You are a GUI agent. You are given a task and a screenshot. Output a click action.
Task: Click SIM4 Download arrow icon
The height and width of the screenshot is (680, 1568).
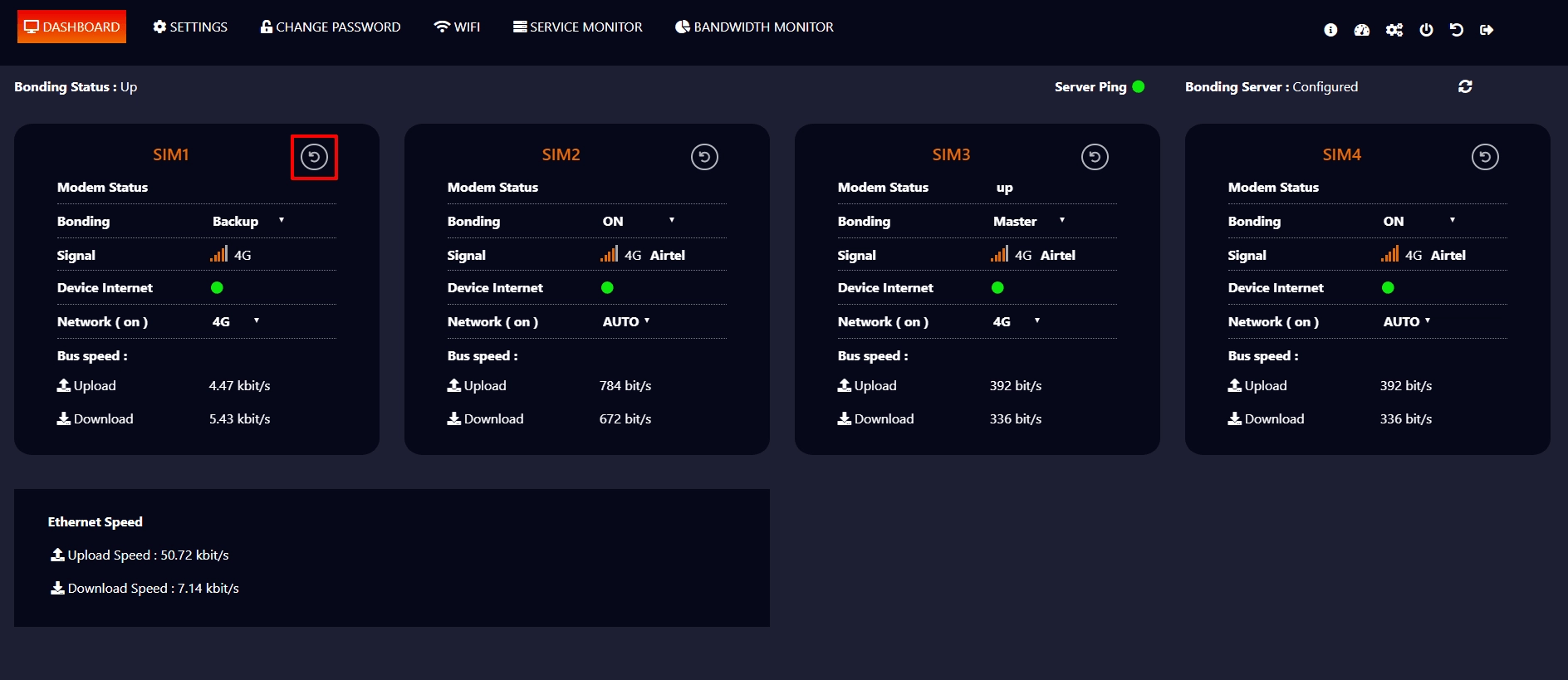1234,418
